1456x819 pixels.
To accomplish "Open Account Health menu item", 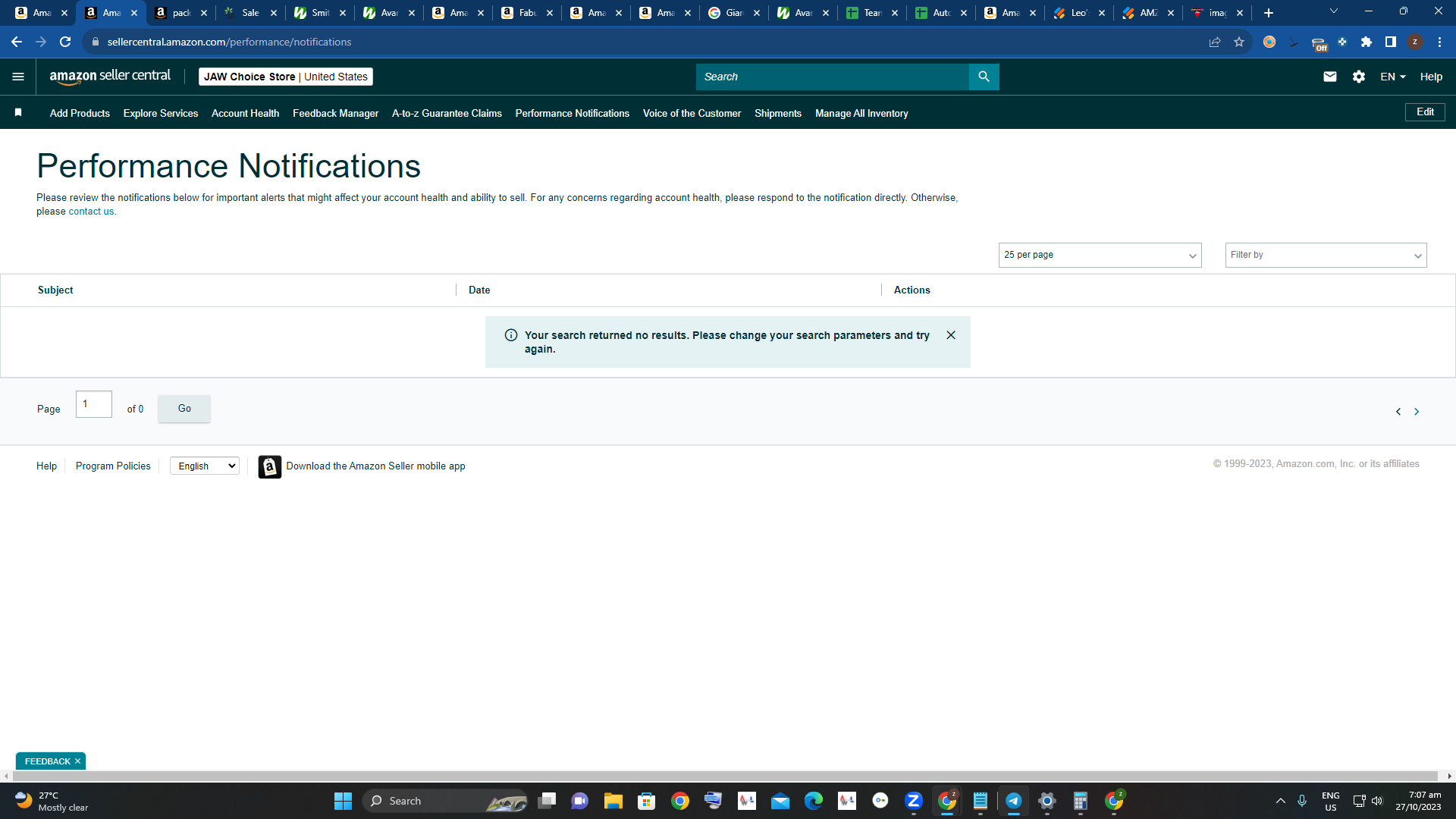I will click(245, 113).
